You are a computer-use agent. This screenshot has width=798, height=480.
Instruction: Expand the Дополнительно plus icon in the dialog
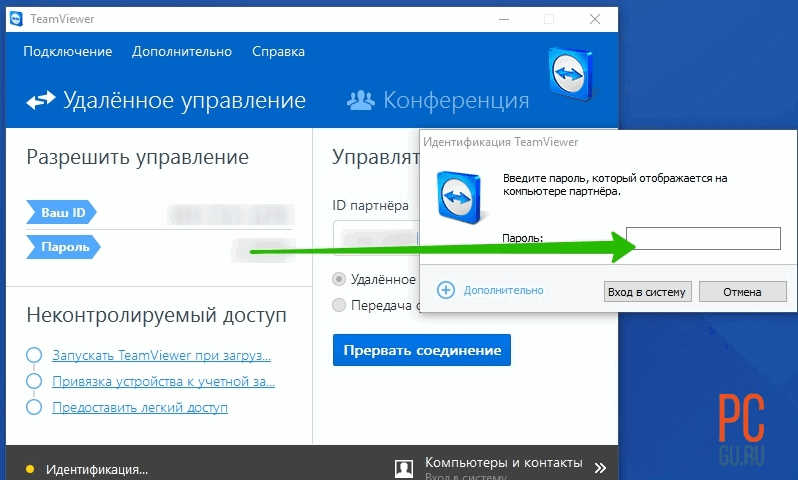click(446, 290)
